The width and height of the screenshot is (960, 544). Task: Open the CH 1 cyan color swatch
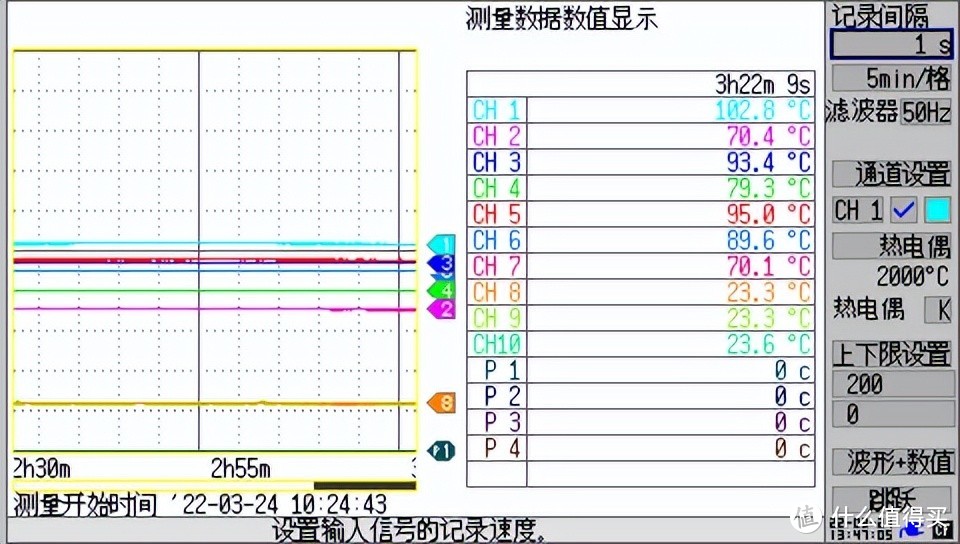click(x=937, y=211)
